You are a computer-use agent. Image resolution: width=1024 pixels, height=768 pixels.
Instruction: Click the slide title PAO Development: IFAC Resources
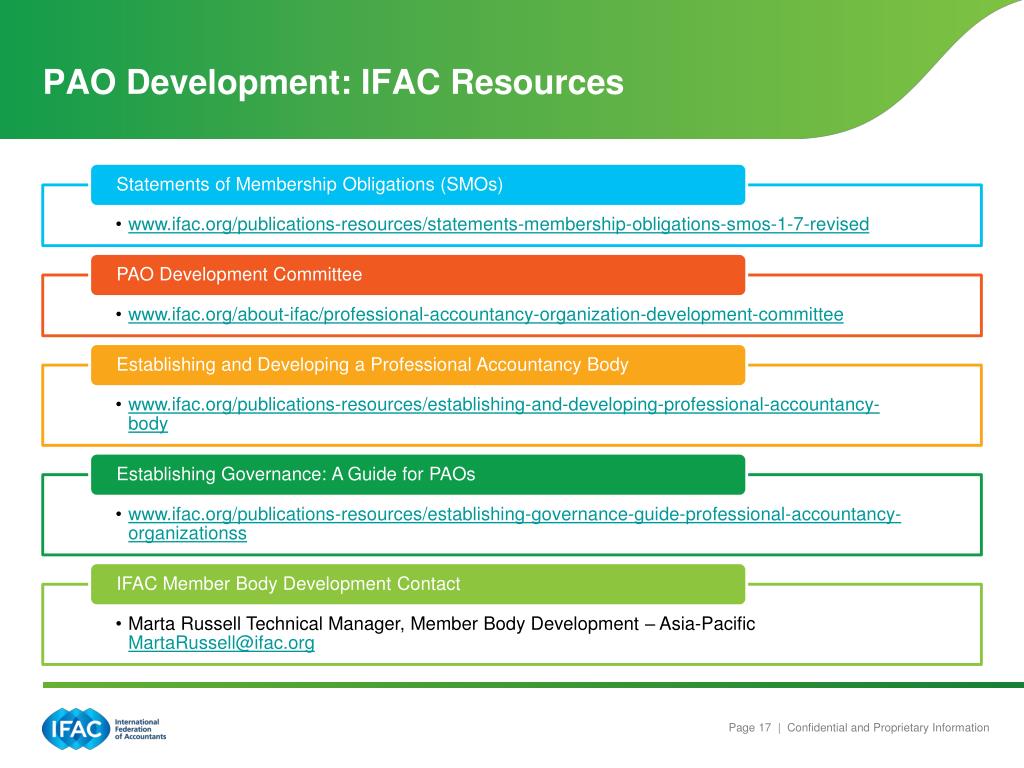point(333,82)
